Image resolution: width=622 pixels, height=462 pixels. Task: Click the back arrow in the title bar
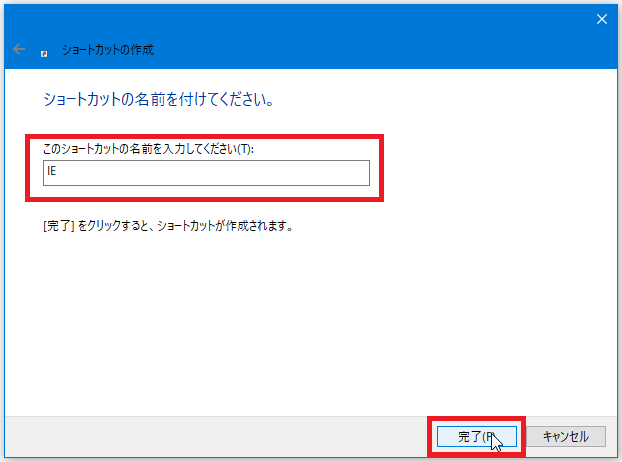(19, 49)
